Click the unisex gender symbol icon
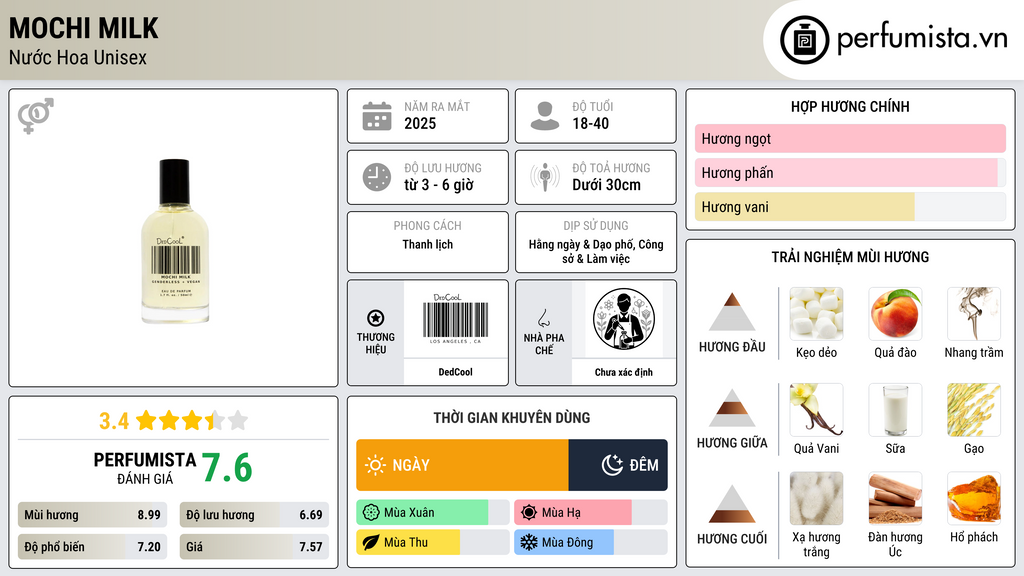 [x=36, y=116]
